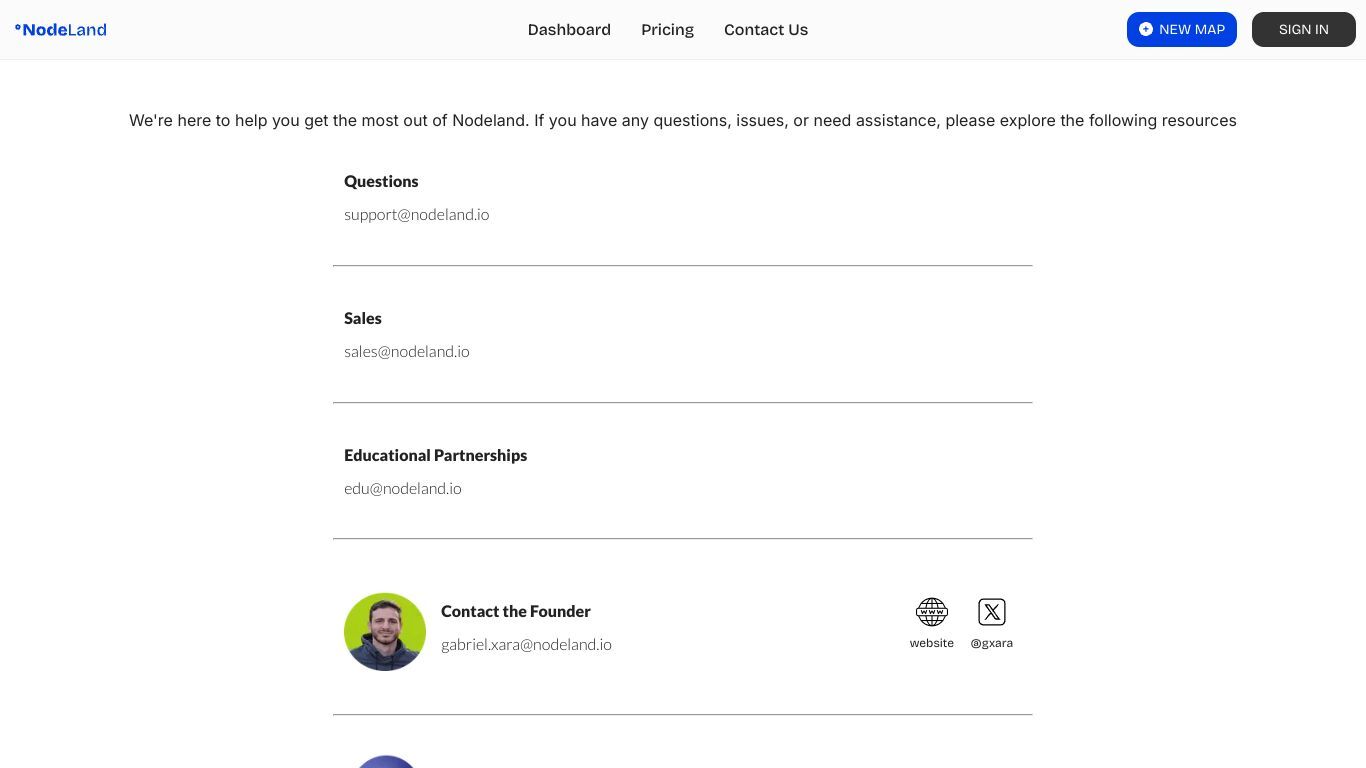Select Contact Us in the navigation
Viewport: 1366px width, 768px height.
766,30
